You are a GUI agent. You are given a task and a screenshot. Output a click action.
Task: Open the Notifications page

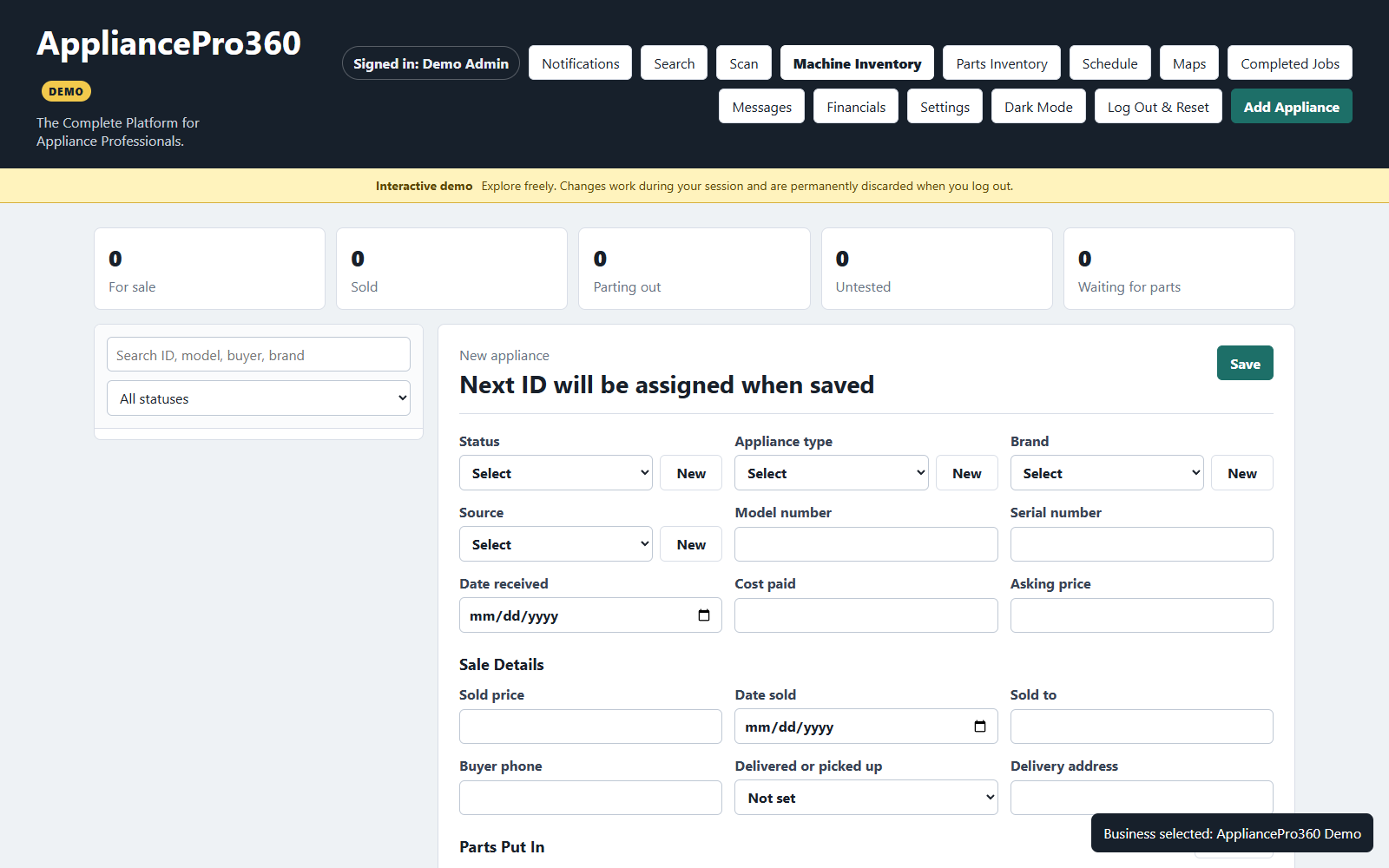[581, 62]
